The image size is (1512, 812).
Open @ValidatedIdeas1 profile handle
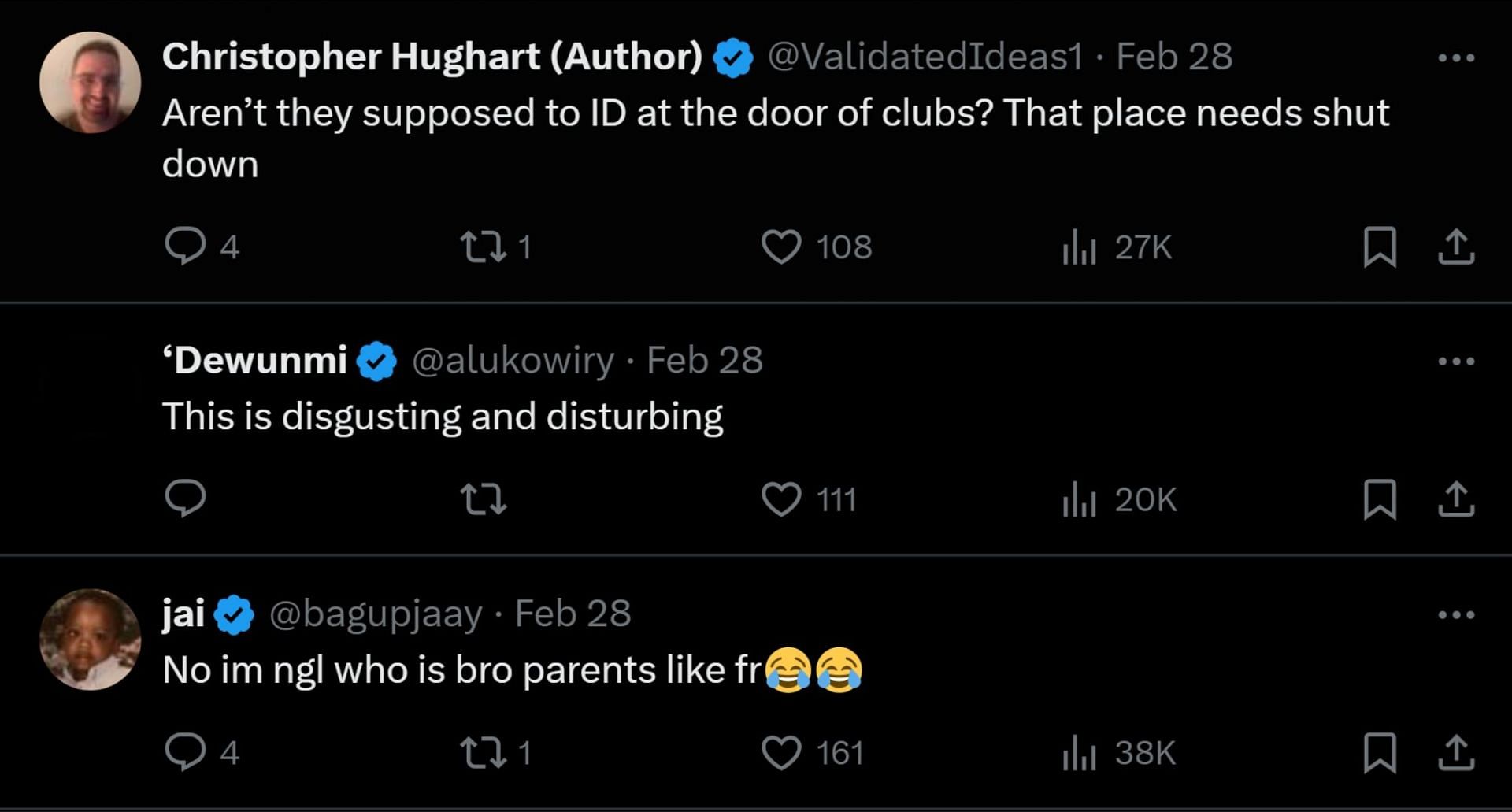coord(925,57)
